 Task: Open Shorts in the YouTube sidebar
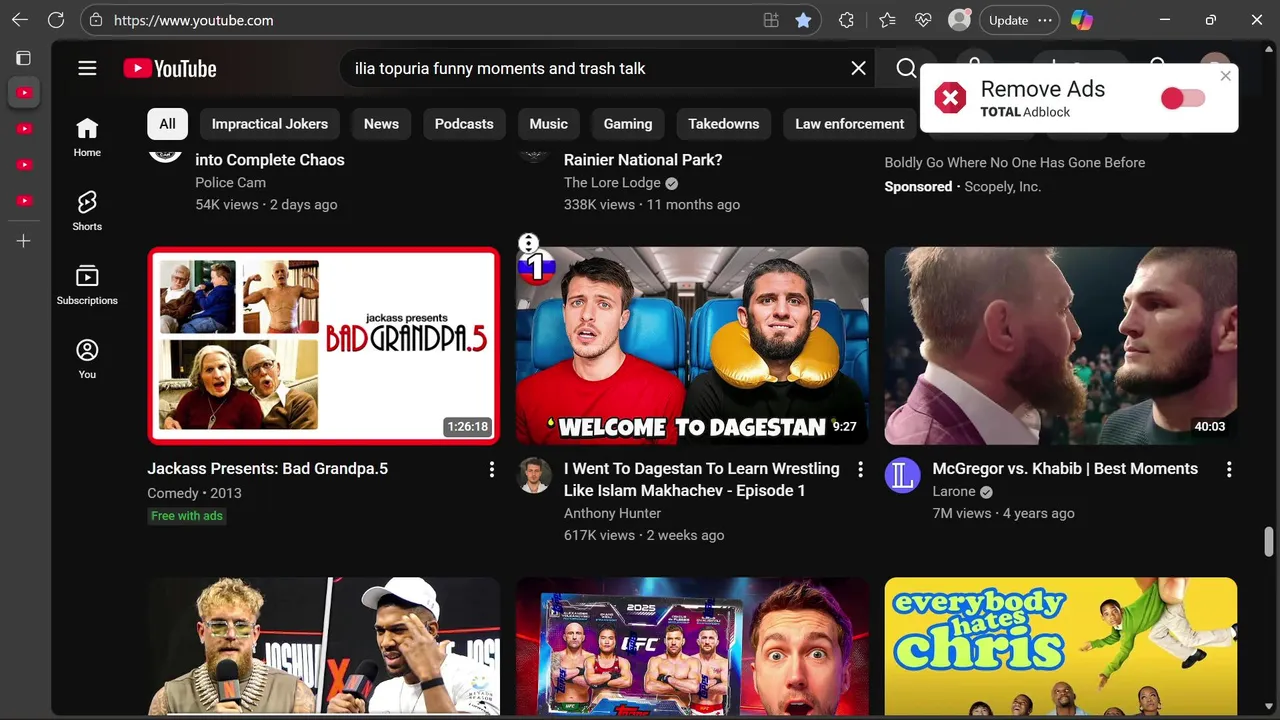click(x=87, y=211)
